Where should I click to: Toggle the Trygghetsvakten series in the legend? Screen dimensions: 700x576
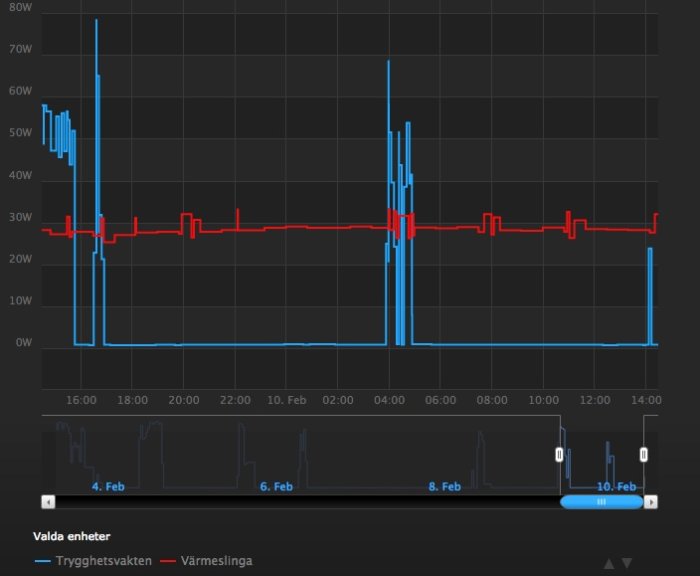[x=93, y=561]
